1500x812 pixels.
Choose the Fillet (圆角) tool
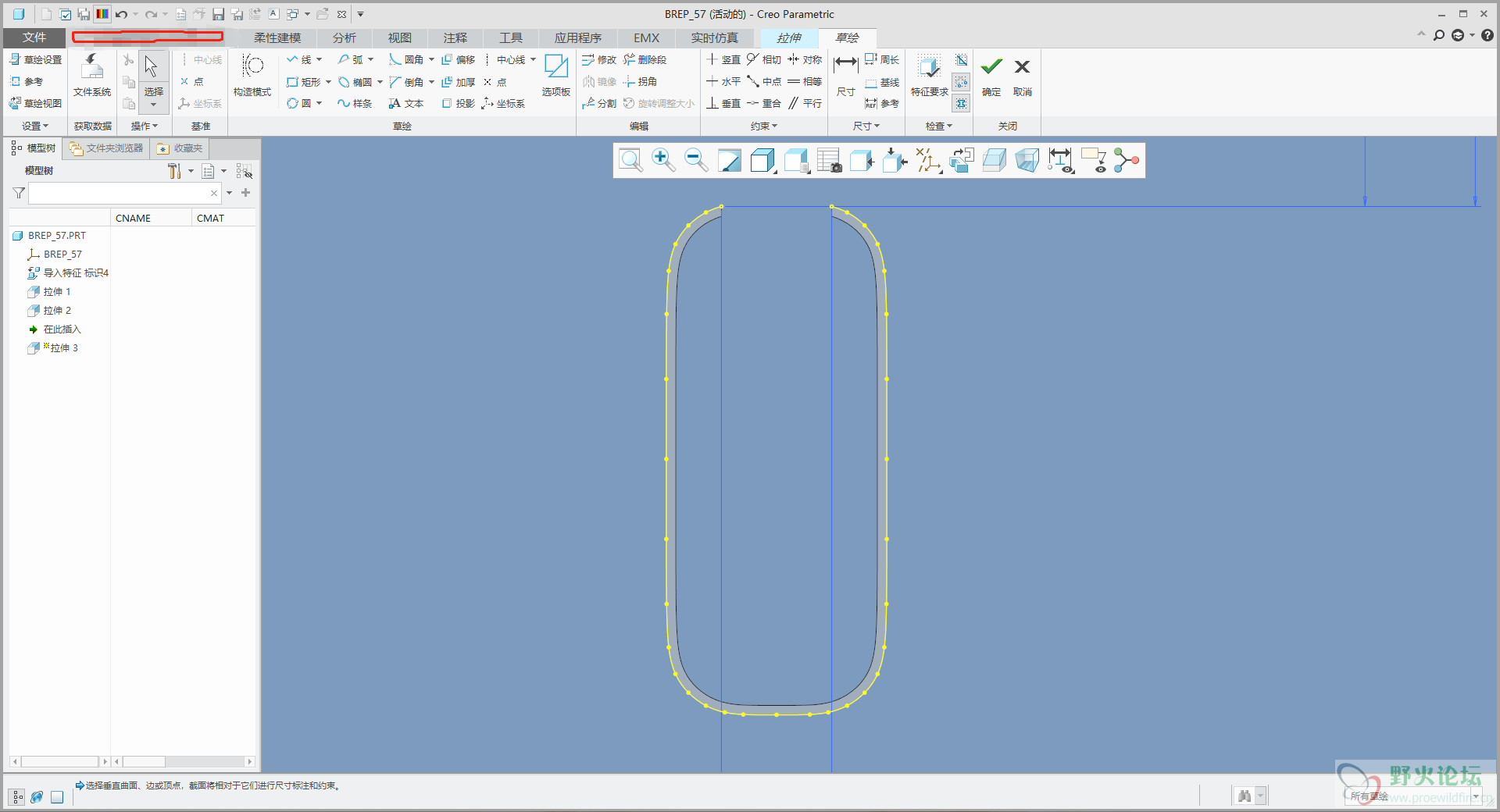(x=406, y=59)
